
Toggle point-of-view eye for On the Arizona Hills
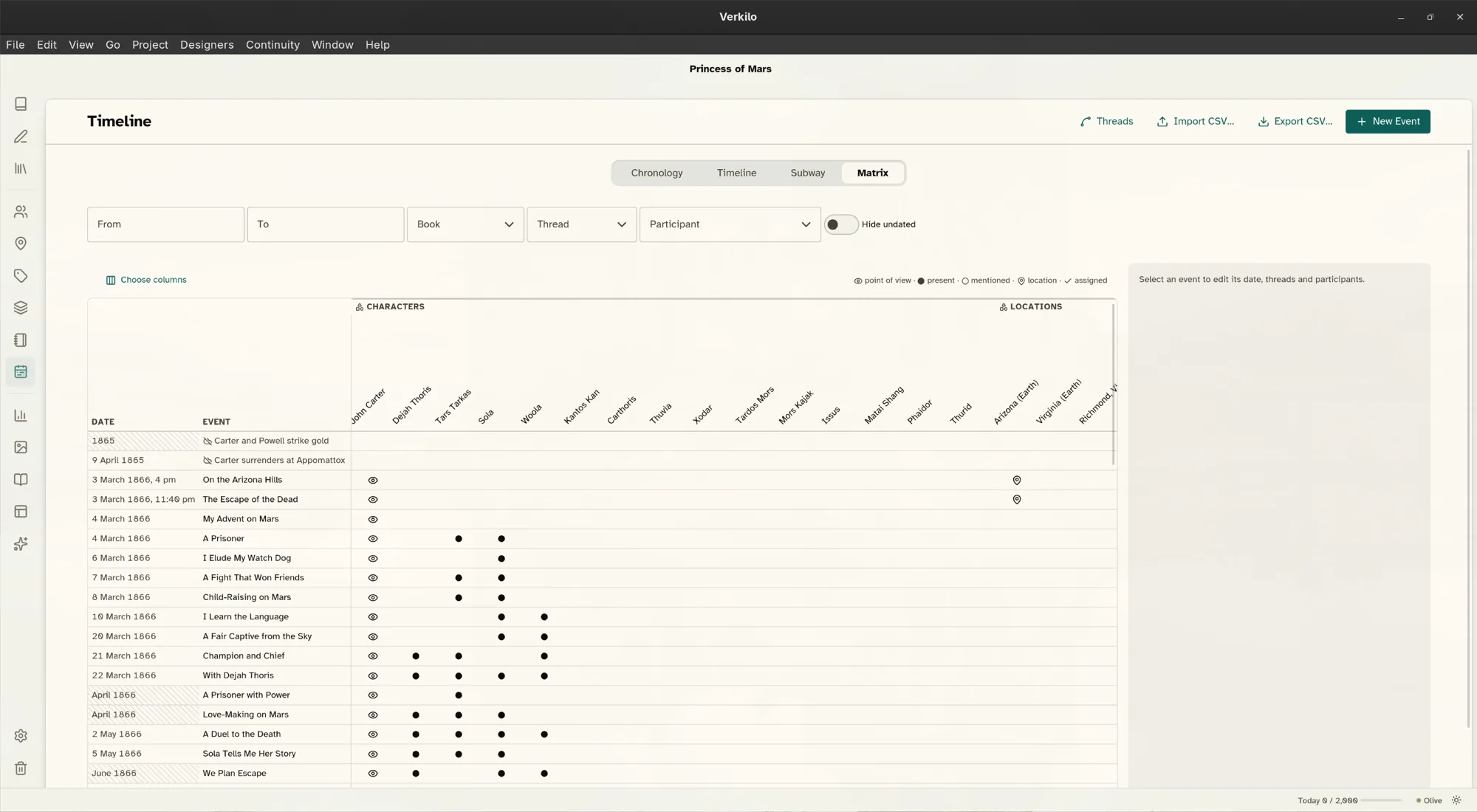click(x=373, y=481)
